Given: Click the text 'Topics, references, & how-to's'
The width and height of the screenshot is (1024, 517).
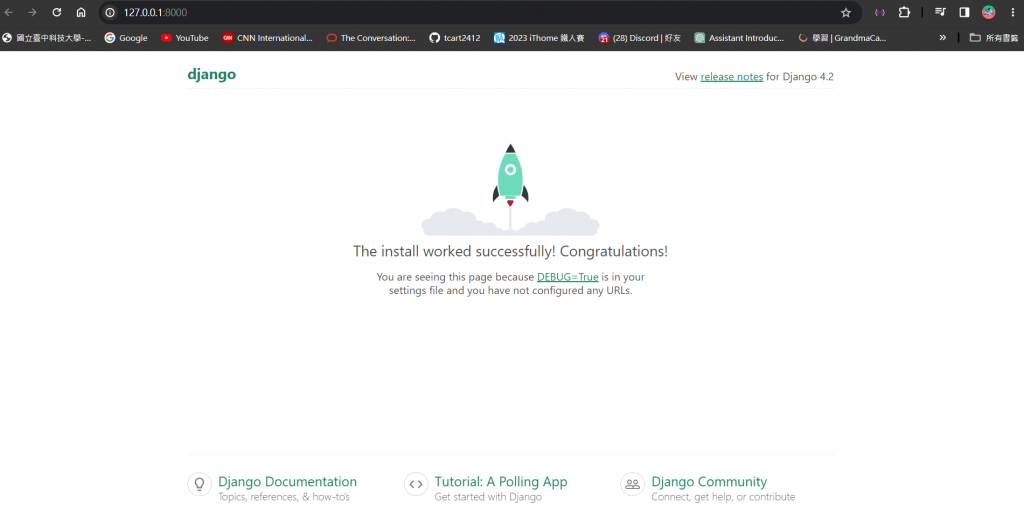Looking at the screenshot, I should (x=284, y=497).
